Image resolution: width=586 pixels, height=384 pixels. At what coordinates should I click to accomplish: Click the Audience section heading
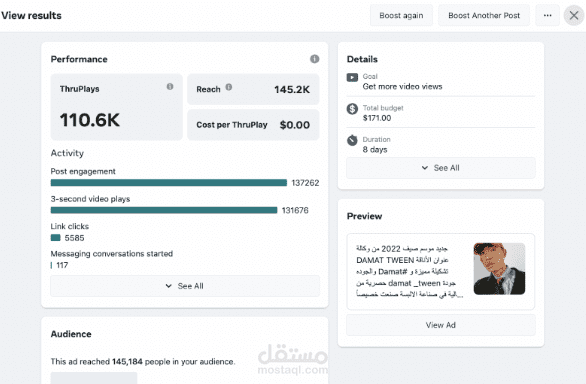click(x=71, y=334)
